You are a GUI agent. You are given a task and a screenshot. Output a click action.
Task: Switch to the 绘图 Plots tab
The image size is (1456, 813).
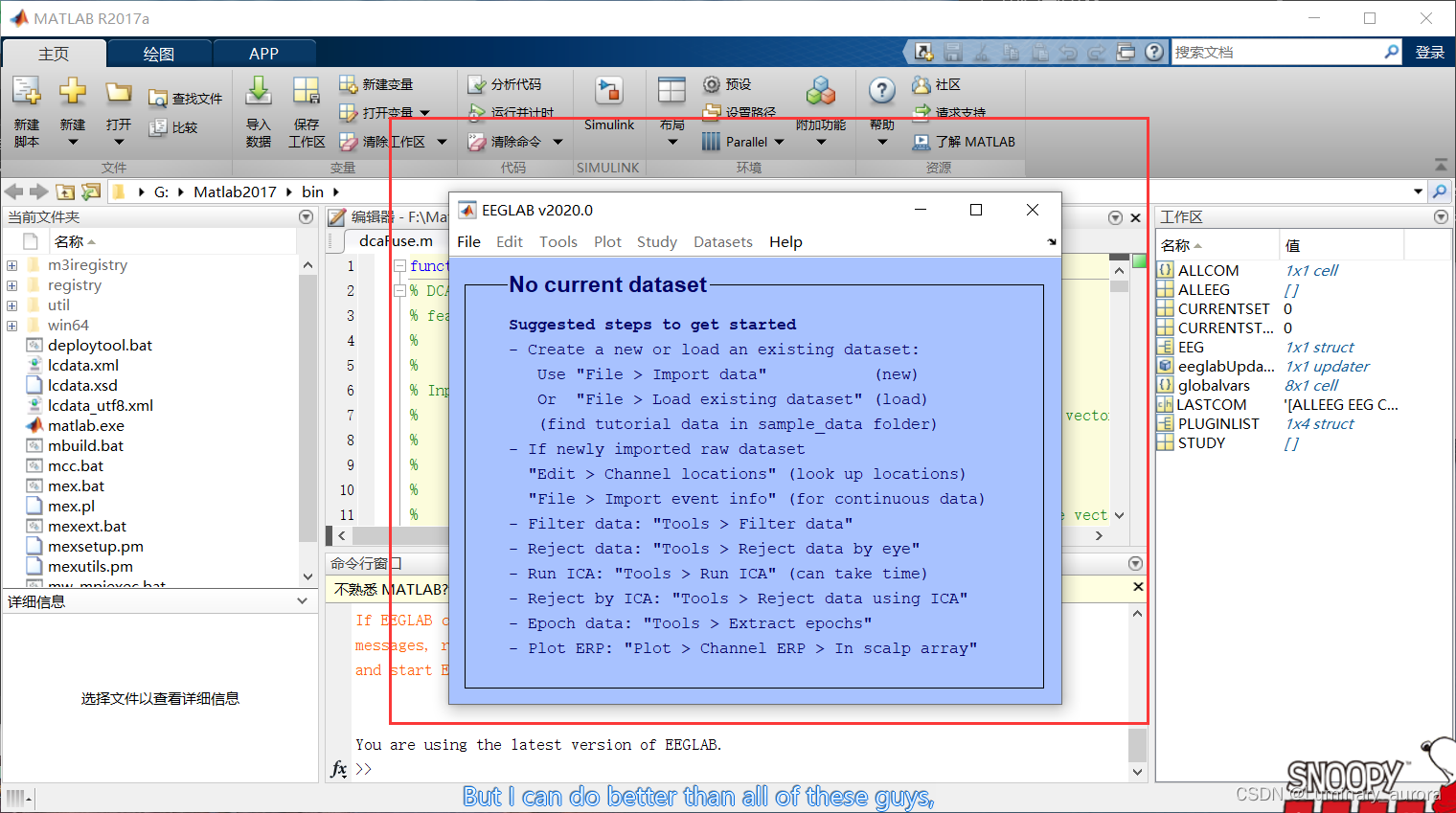159,54
